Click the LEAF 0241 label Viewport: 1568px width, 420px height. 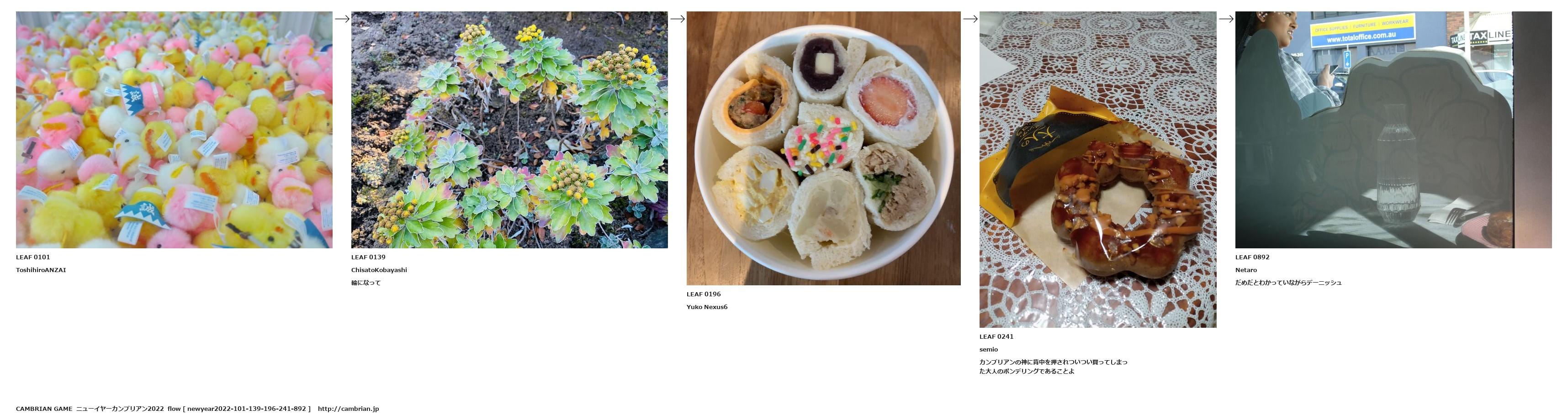(x=996, y=337)
